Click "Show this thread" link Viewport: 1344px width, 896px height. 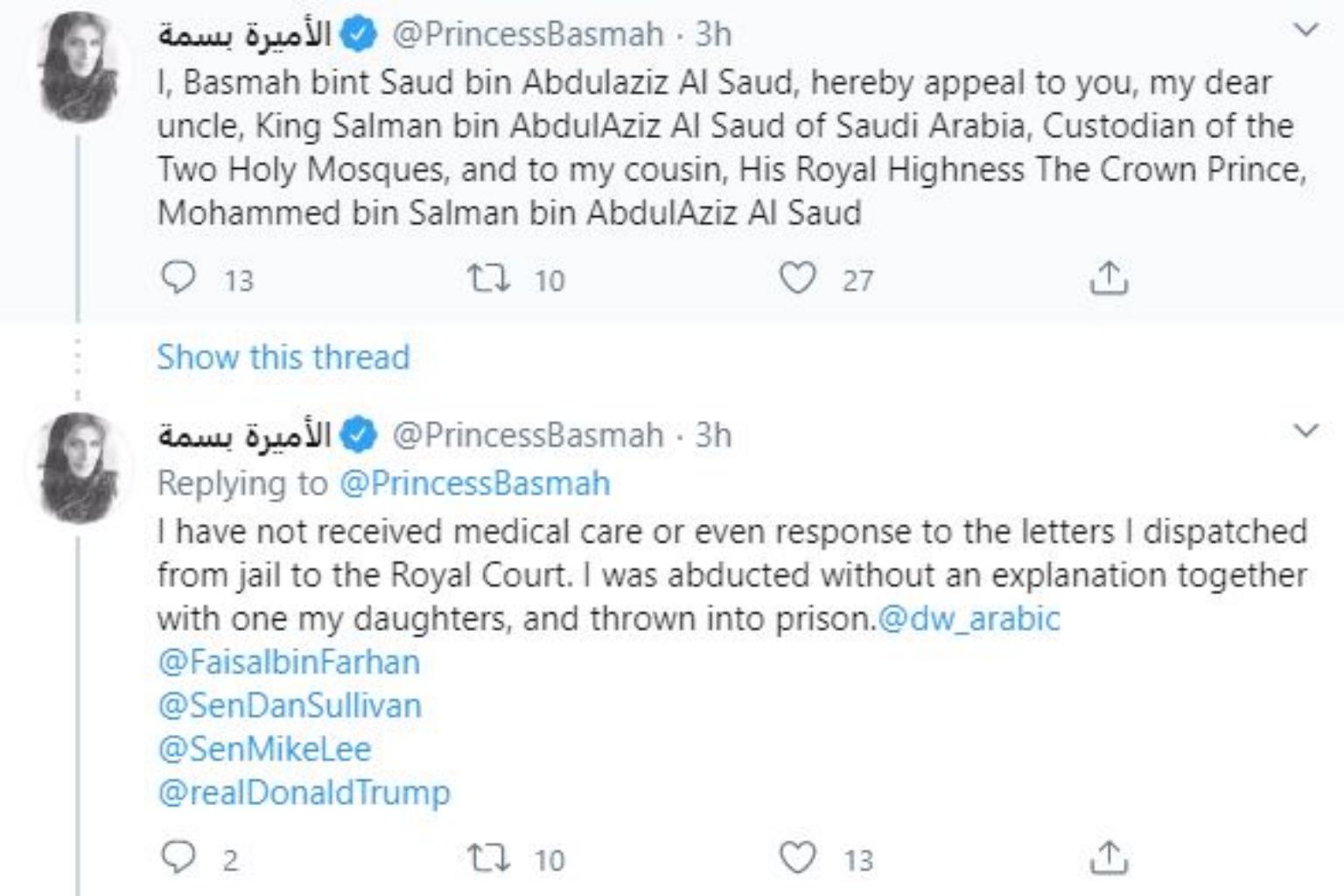(283, 357)
